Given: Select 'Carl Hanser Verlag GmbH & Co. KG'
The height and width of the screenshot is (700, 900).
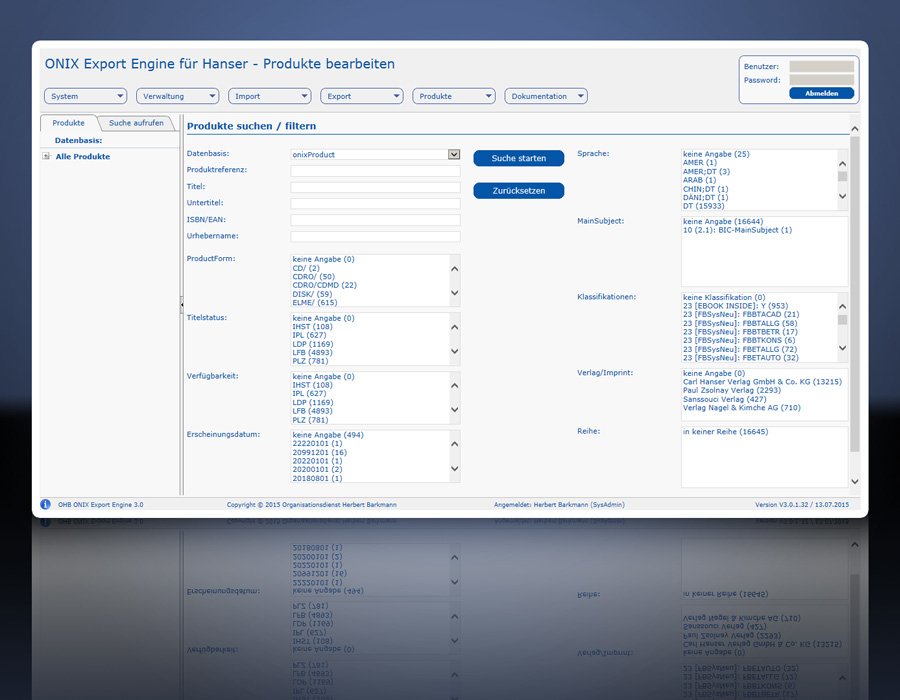Looking at the screenshot, I should (762, 382).
